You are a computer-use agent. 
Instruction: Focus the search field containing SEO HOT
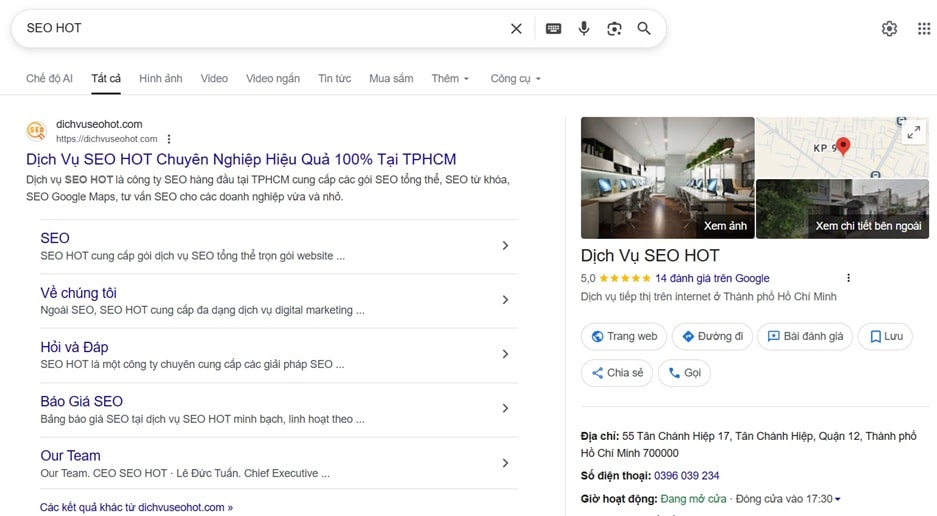(x=263, y=28)
